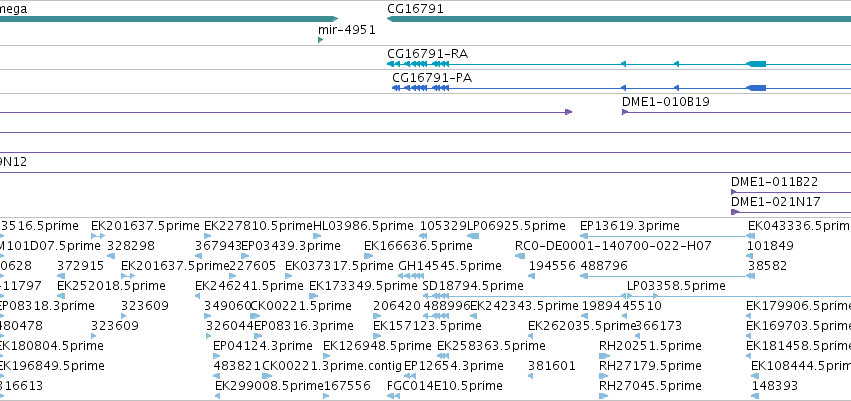The height and width of the screenshot is (401, 851).
Task: Open EST RH20251.5prime
Action: 650,346
